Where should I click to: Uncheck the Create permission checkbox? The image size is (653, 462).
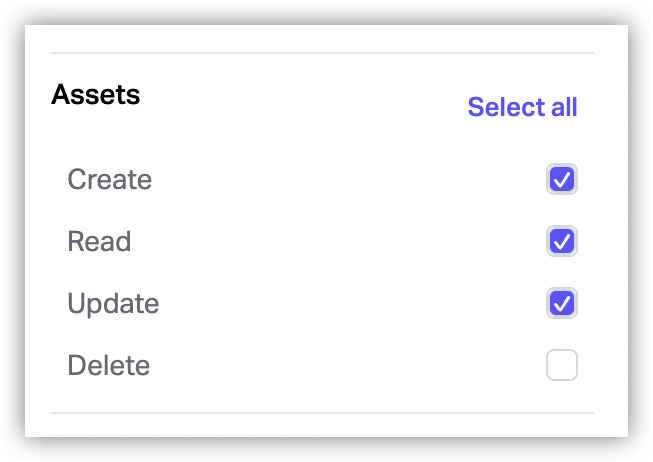click(x=562, y=180)
